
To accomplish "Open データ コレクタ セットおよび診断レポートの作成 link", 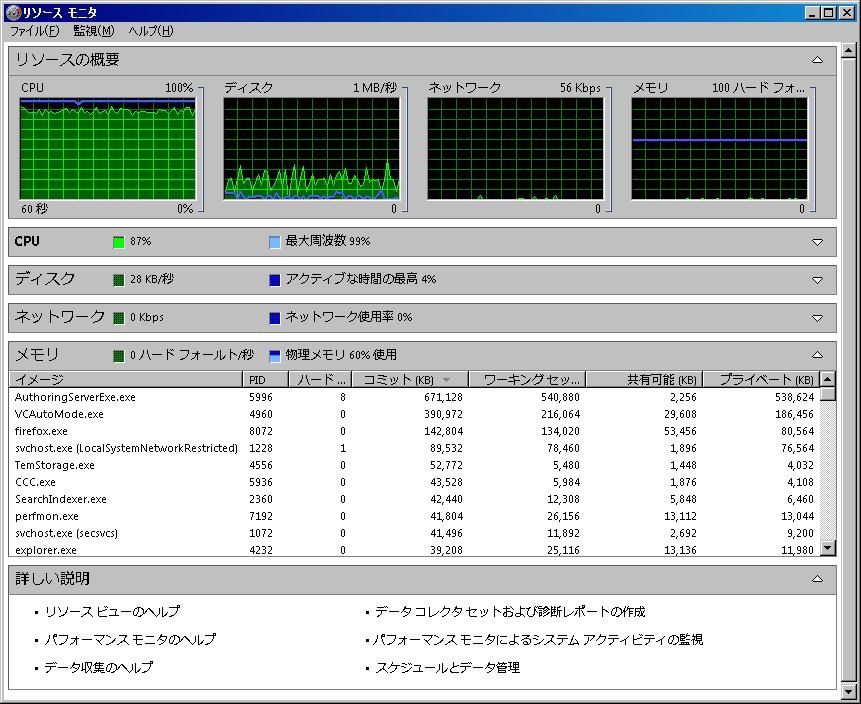I will [510, 612].
